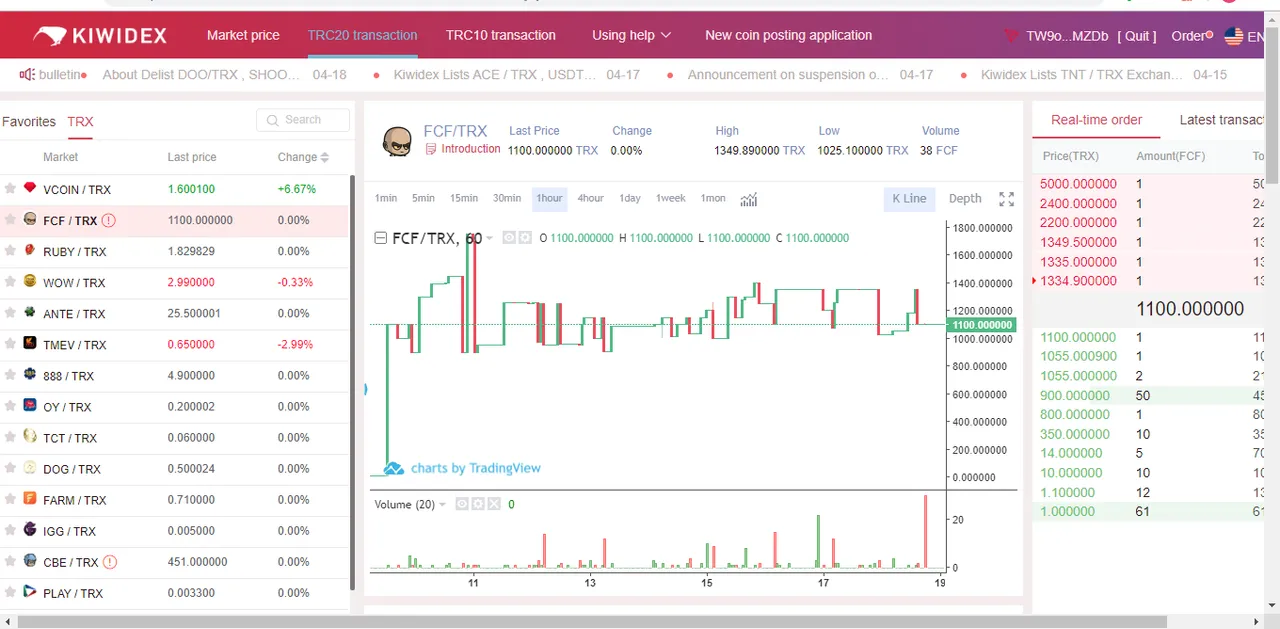Open the Using help dropdown
Screen dimensions: 1280x629
631,35
